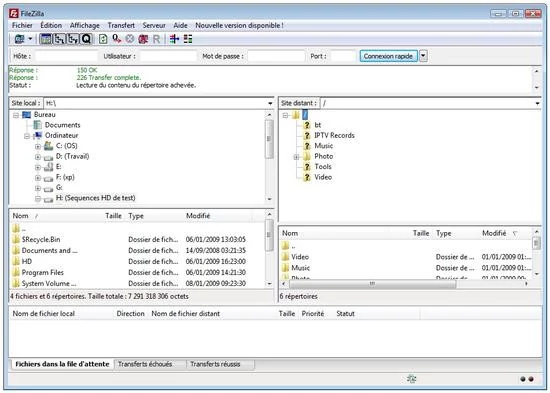550x393 pixels.
Task: Click the Hôte input field
Action: coord(66,56)
